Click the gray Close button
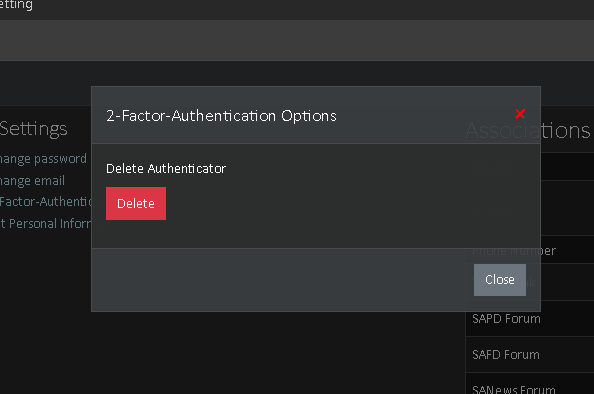 pos(500,280)
